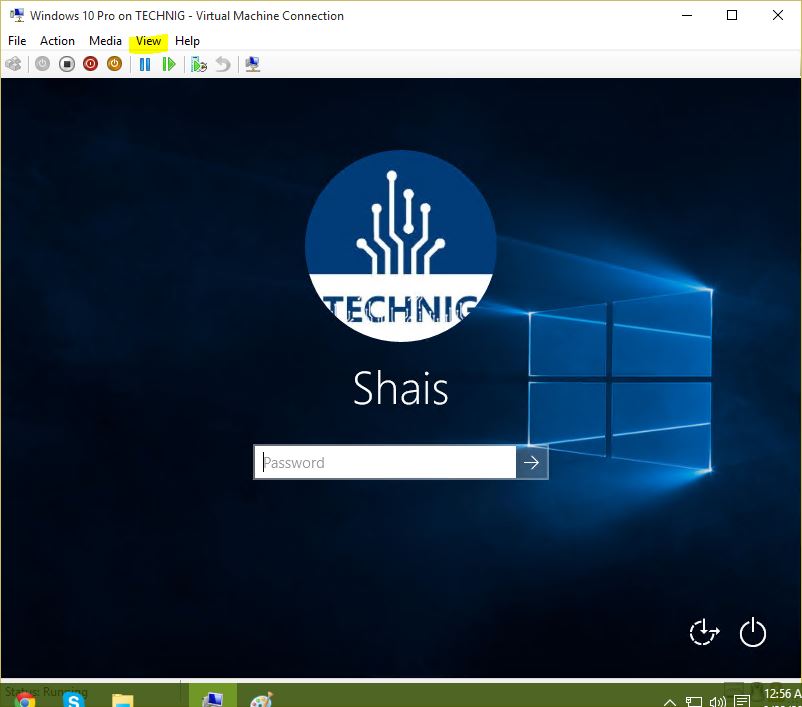Save VM state with the orange power icon

point(115,64)
